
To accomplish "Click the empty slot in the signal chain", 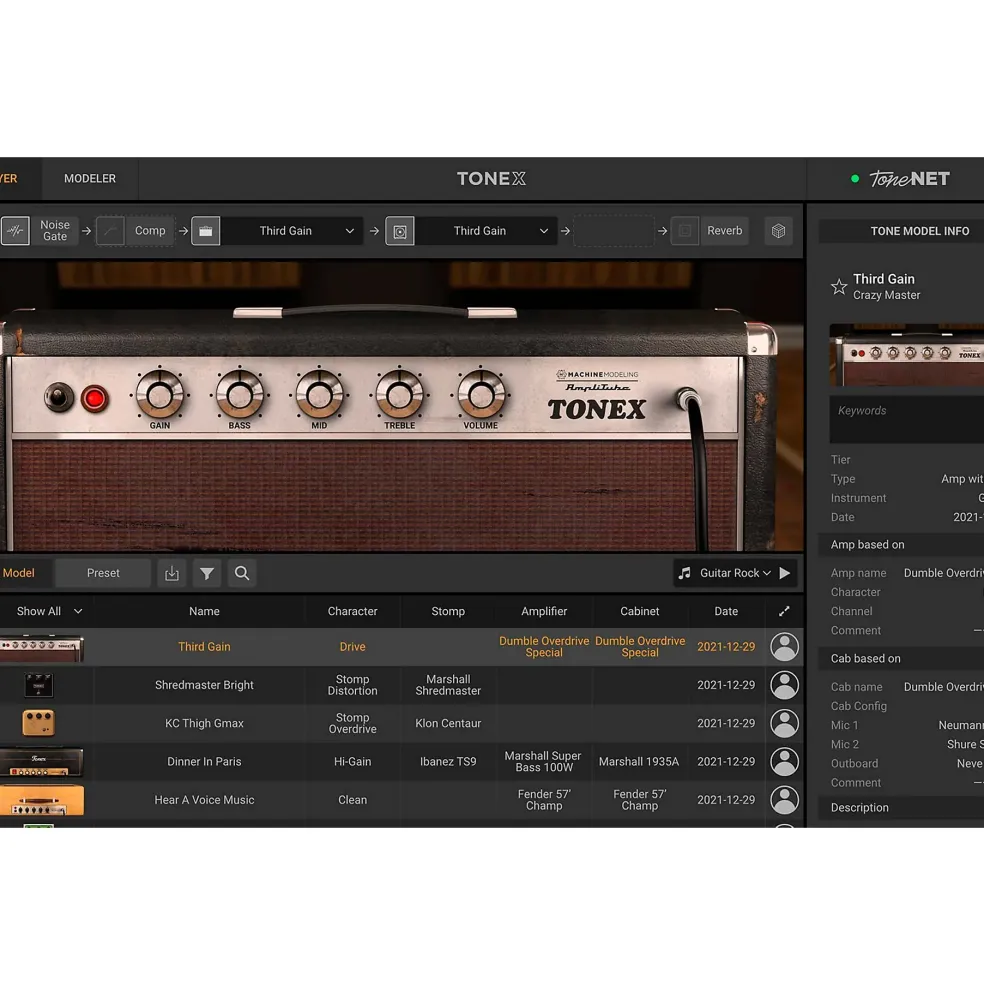I will click(614, 231).
